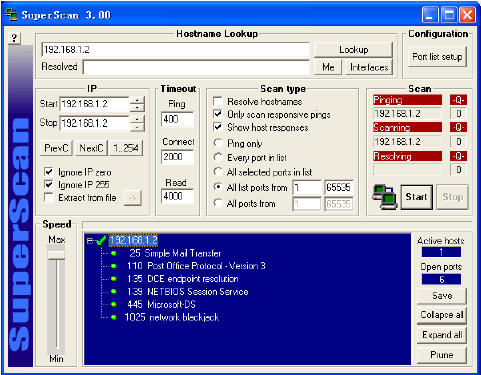Select the 110 Post Office Protocol row

(196, 266)
